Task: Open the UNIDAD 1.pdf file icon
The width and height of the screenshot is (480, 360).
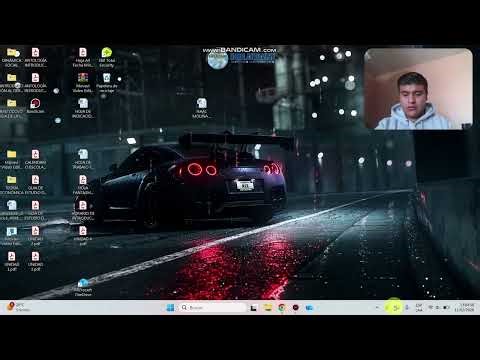Action: 12,261
